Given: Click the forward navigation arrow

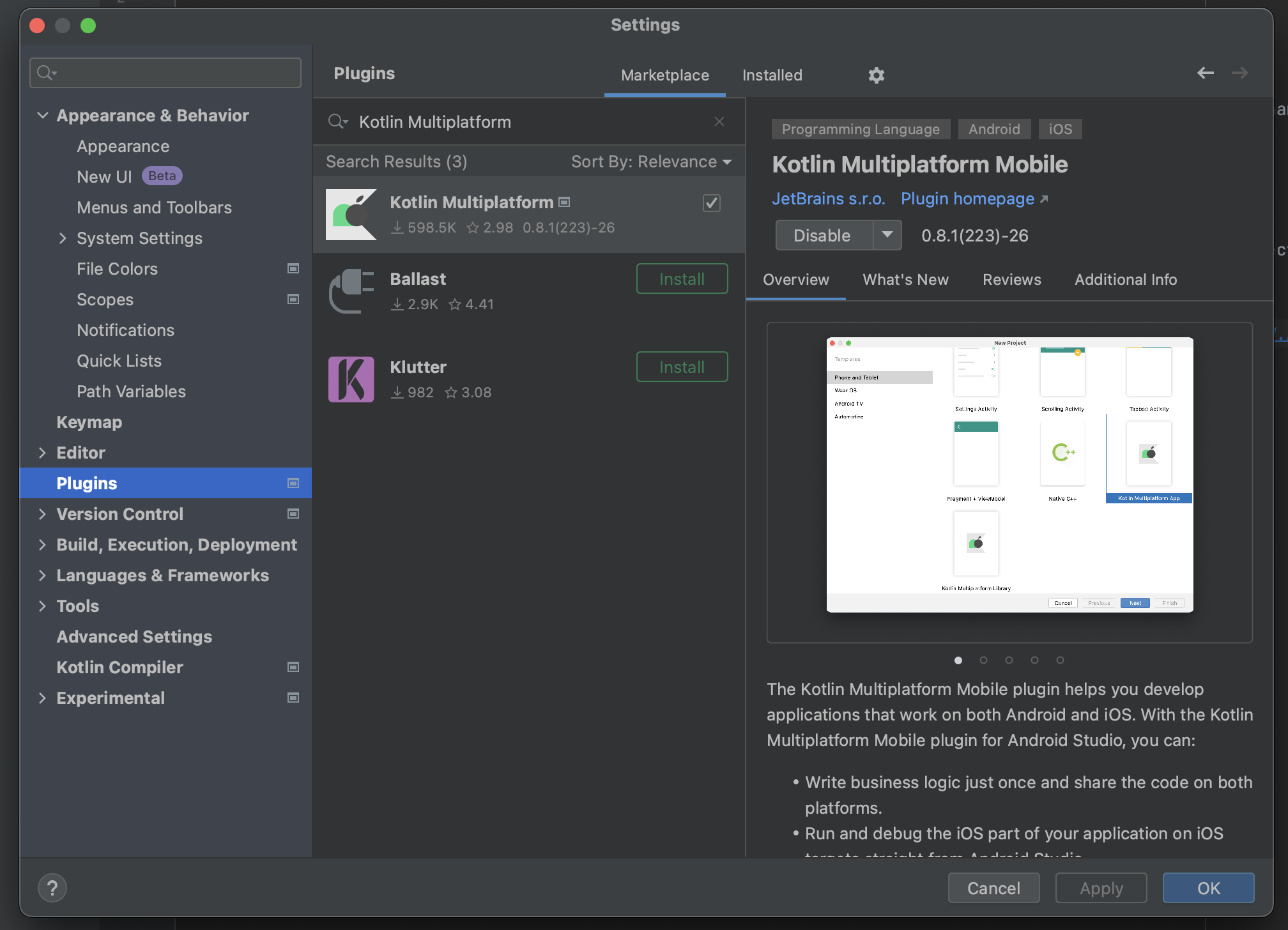Looking at the screenshot, I should [1240, 73].
